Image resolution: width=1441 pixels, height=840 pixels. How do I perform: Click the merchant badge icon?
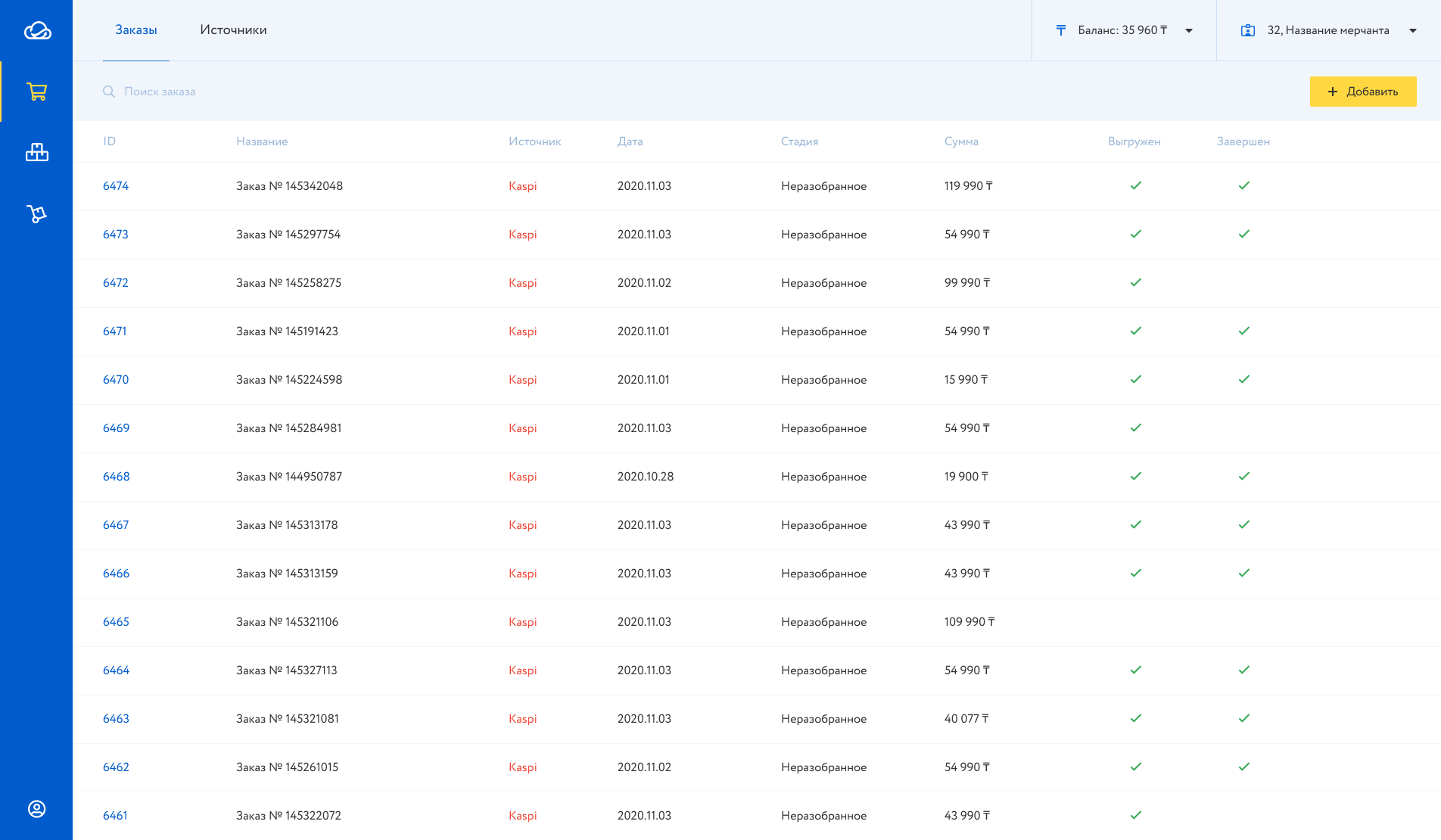click(1248, 30)
